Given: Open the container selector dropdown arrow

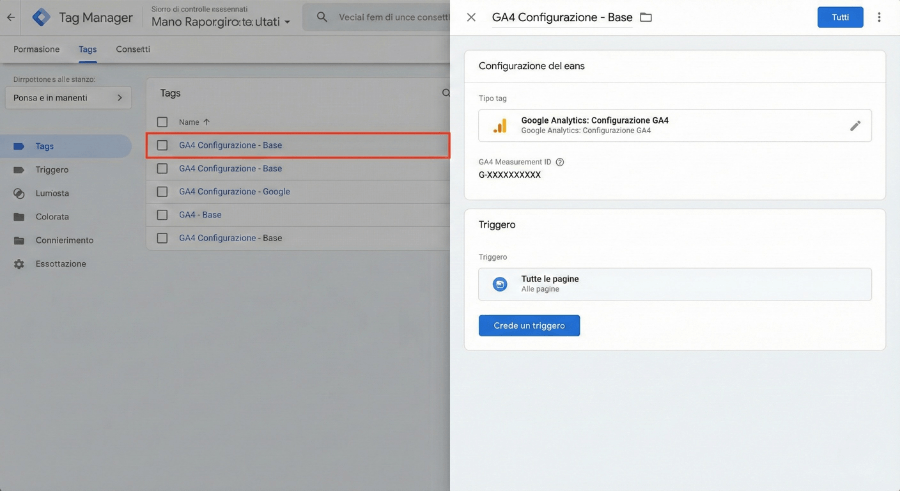Looking at the screenshot, I should point(287,22).
